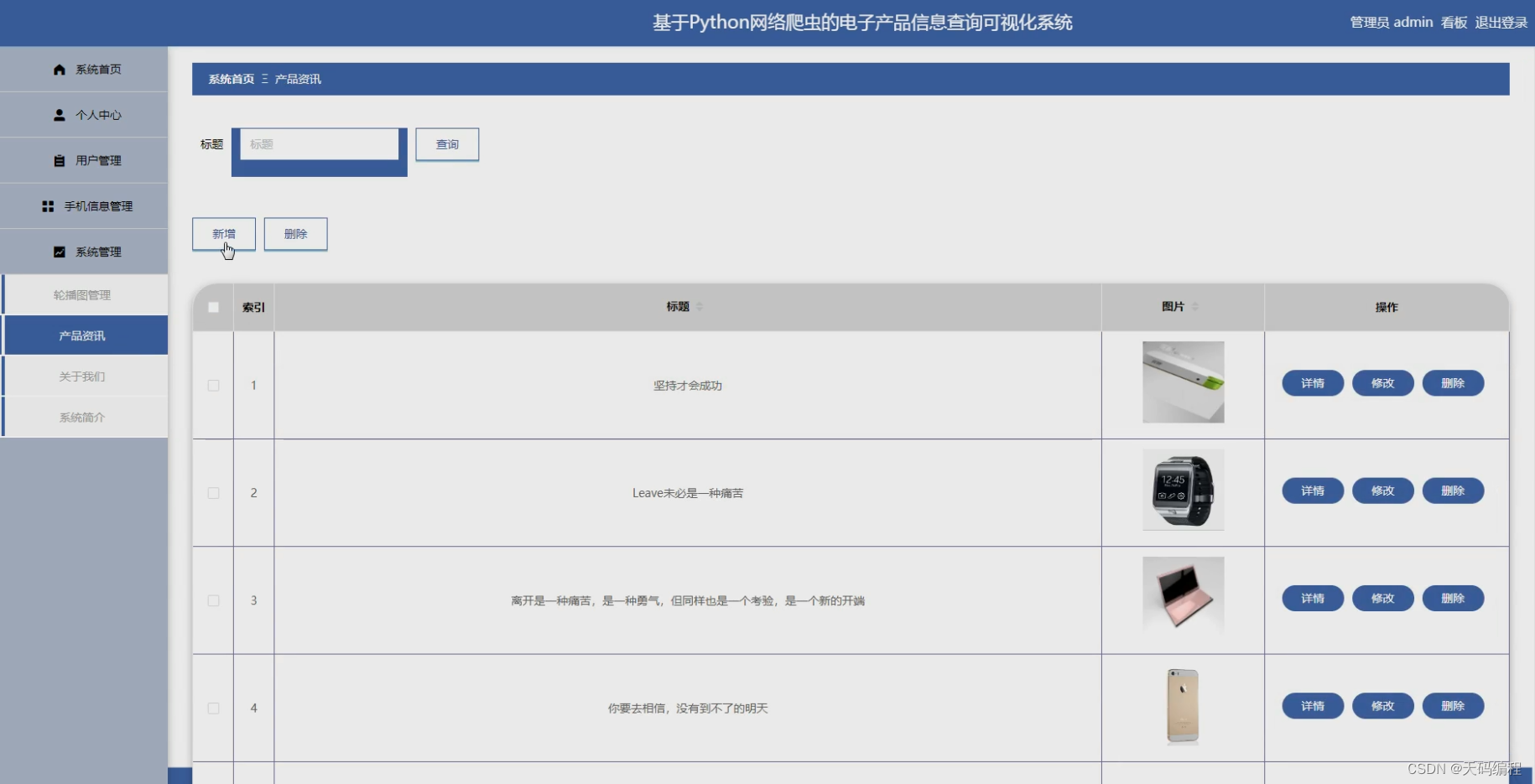
Task: Click 系统首页 breadcrumb link
Action: 232,79
